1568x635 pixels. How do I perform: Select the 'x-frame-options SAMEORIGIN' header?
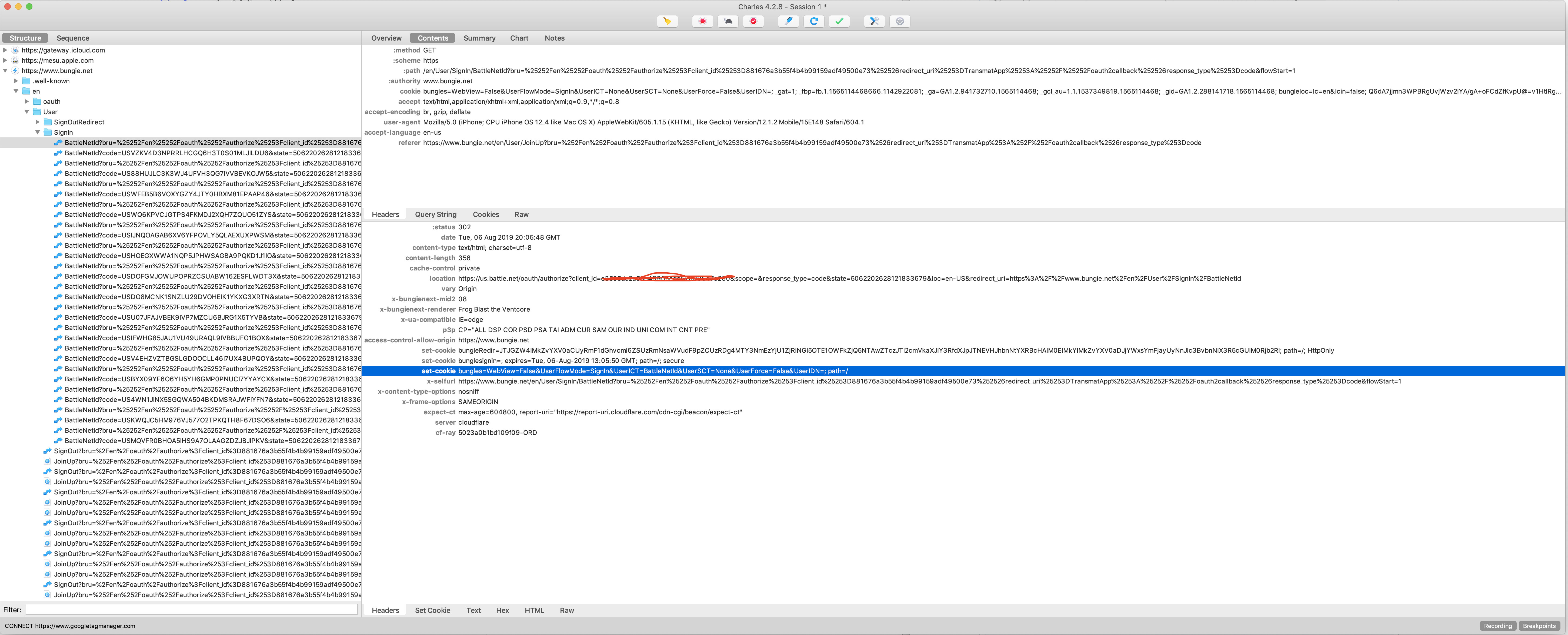point(963,402)
